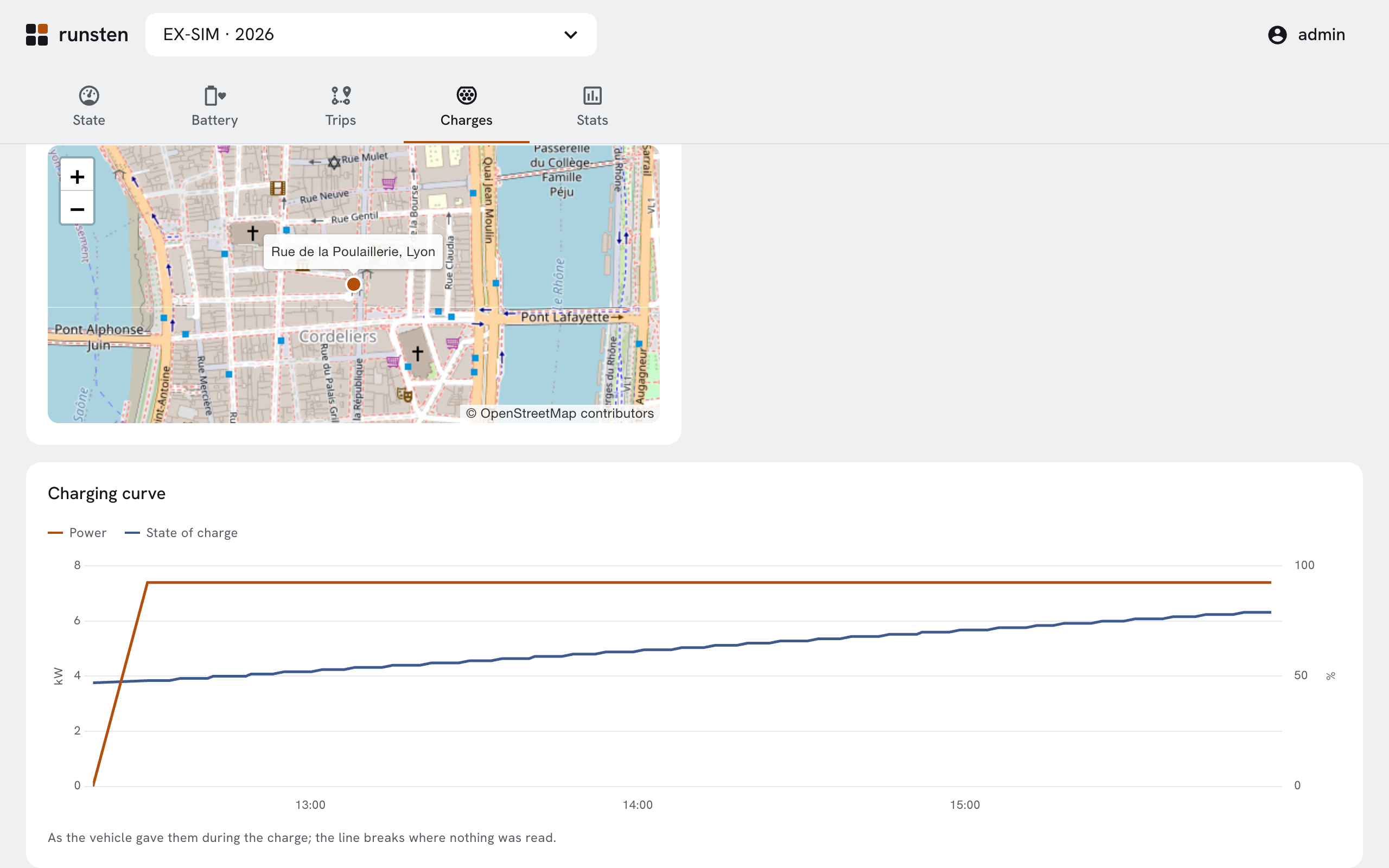This screenshot has width=1389, height=868.
Task: Switch to the State tab
Action: click(x=89, y=107)
